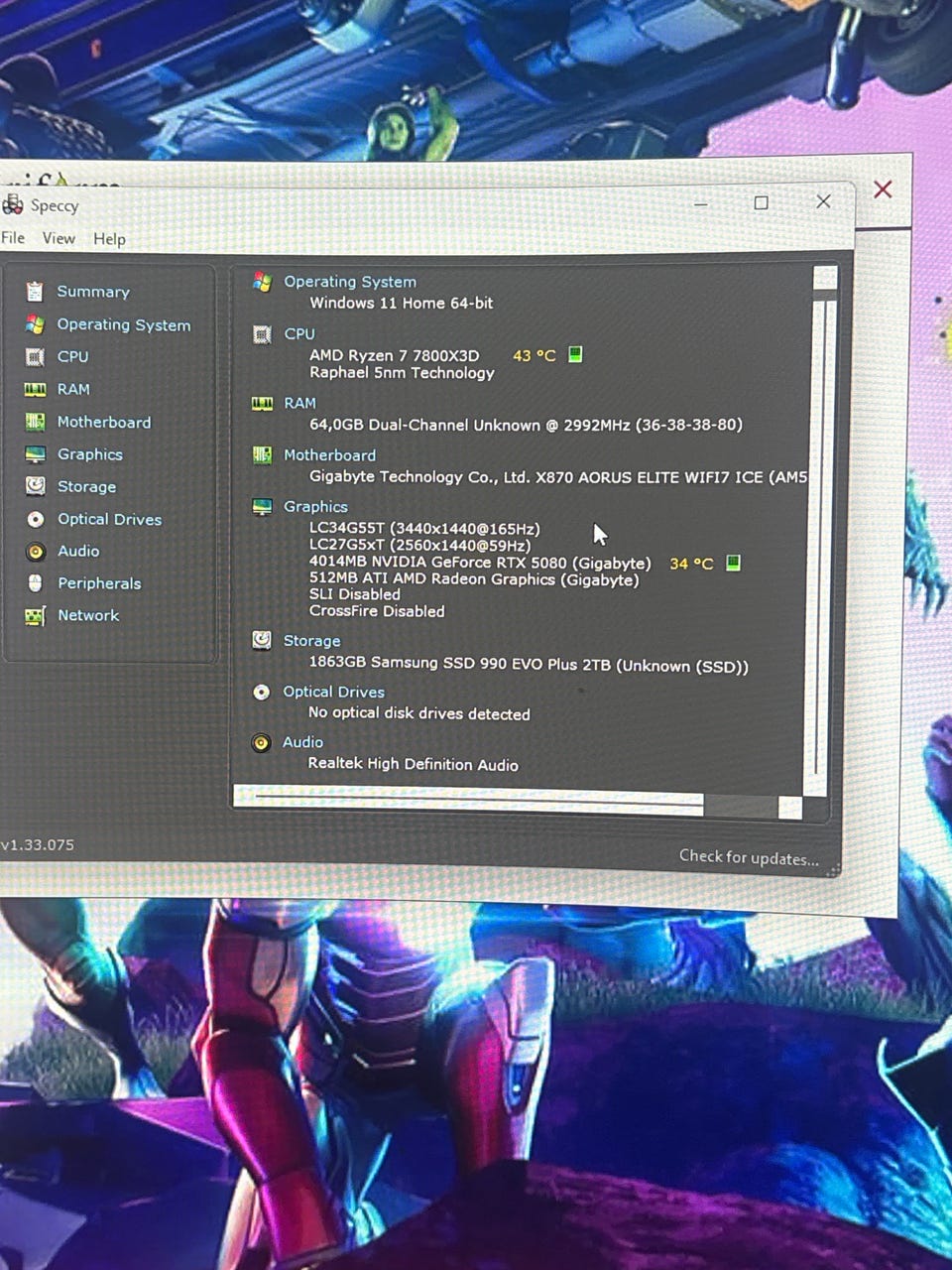The width and height of the screenshot is (952, 1270).
Task: Open the RAM heading link in summary
Action: [299, 403]
